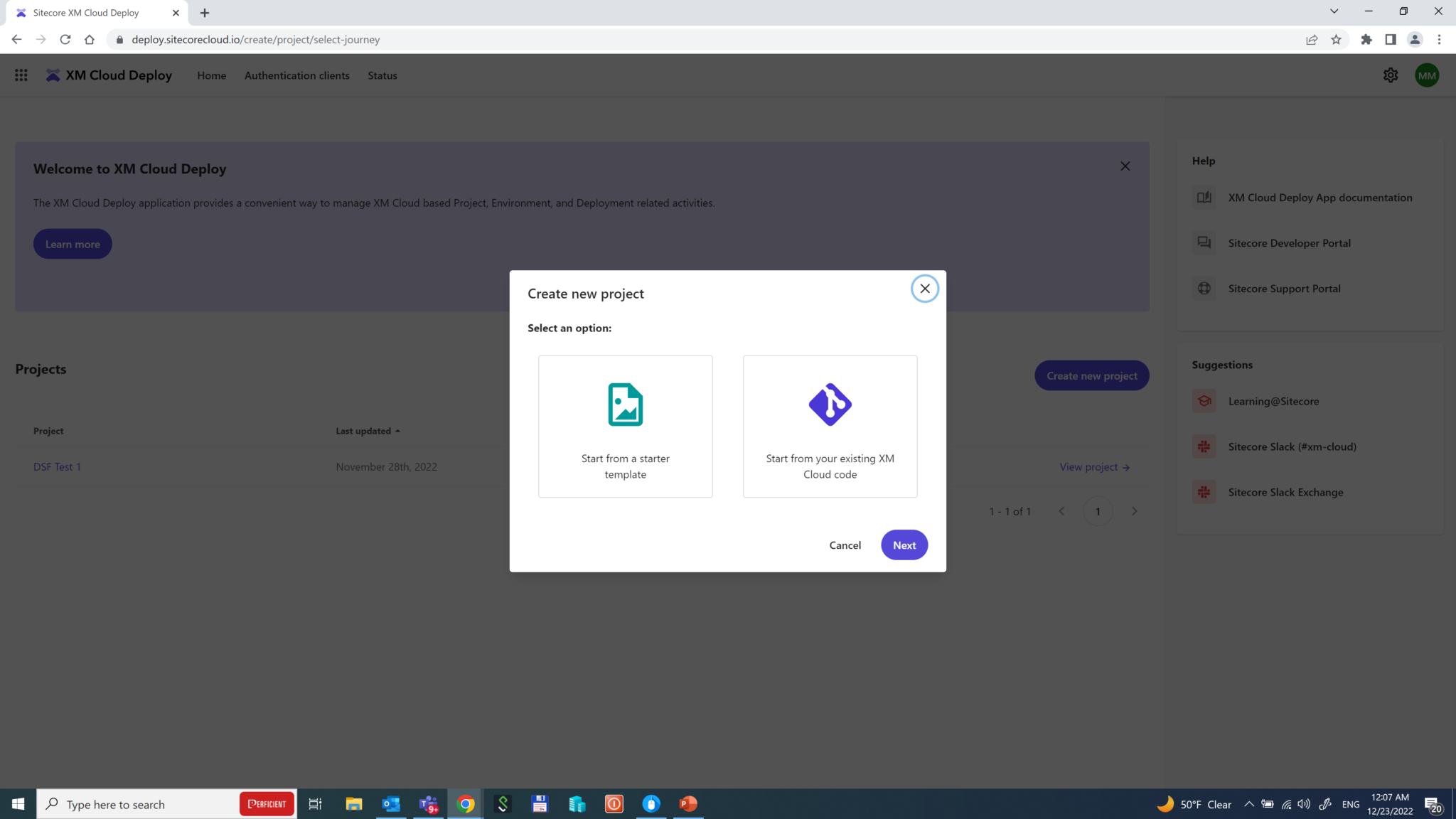The width and height of the screenshot is (1456, 819).
Task: Open XM Cloud Deploy App documentation
Action: click(x=1319, y=197)
